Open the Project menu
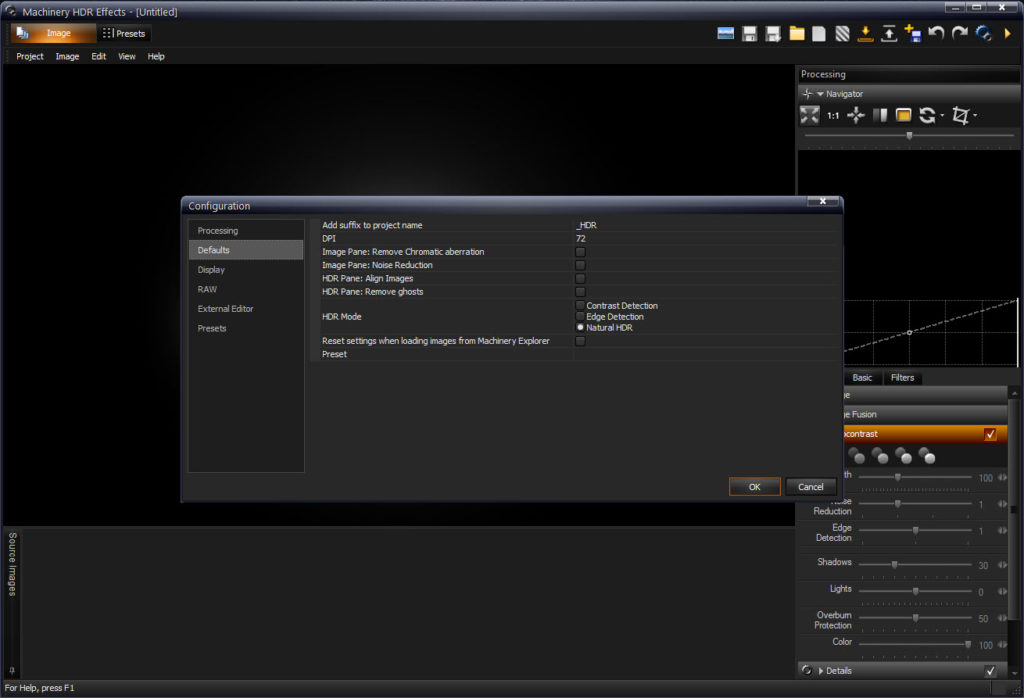Image resolution: width=1024 pixels, height=698 pixels. (x=30, y=57)
